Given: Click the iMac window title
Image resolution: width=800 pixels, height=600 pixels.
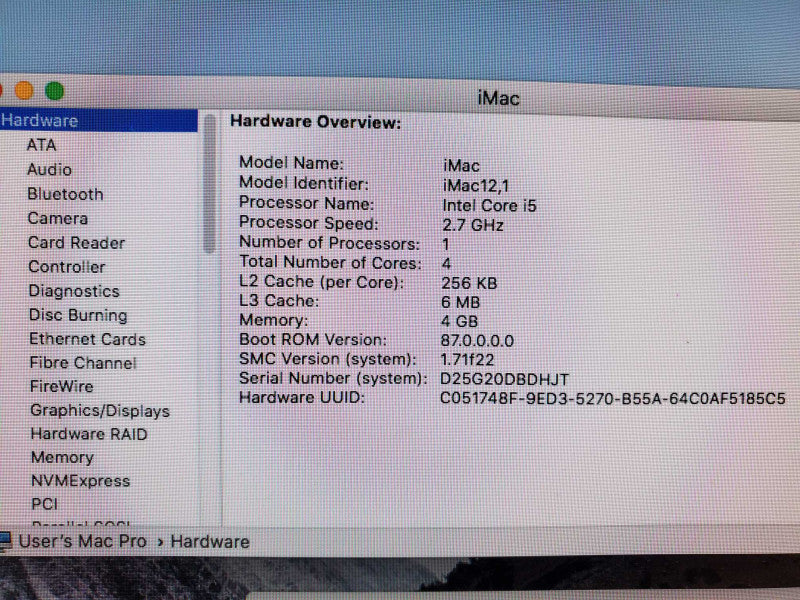Looking at the screenshot, I should click(x=498, y=98).
